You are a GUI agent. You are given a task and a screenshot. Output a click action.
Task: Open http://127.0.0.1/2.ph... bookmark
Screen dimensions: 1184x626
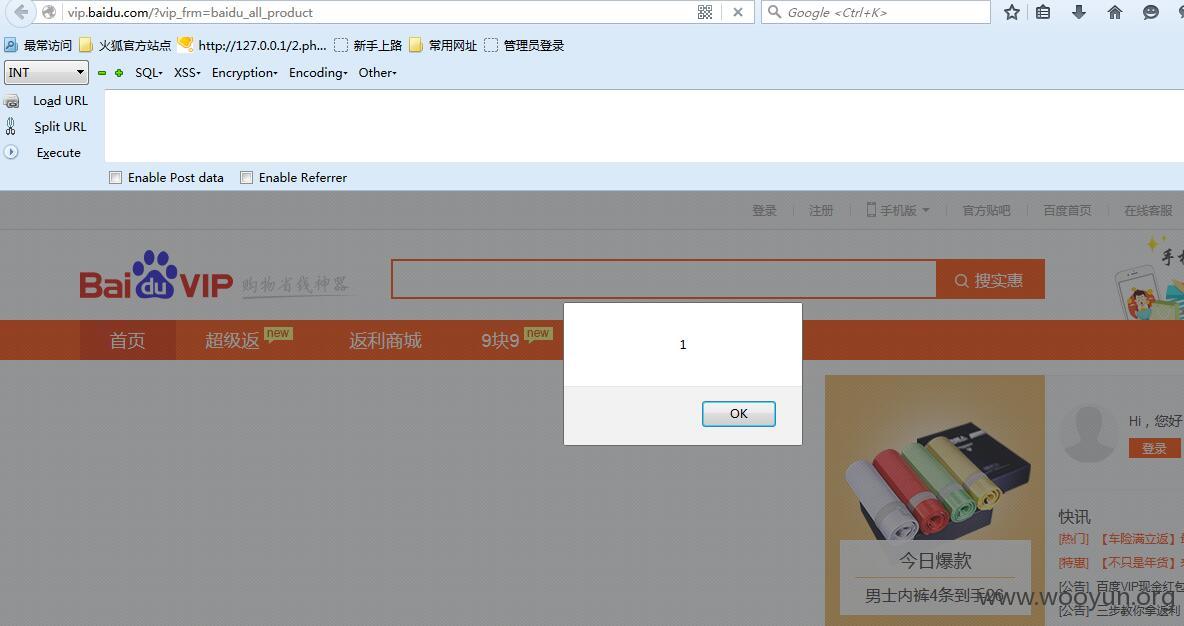pos(252,45)
